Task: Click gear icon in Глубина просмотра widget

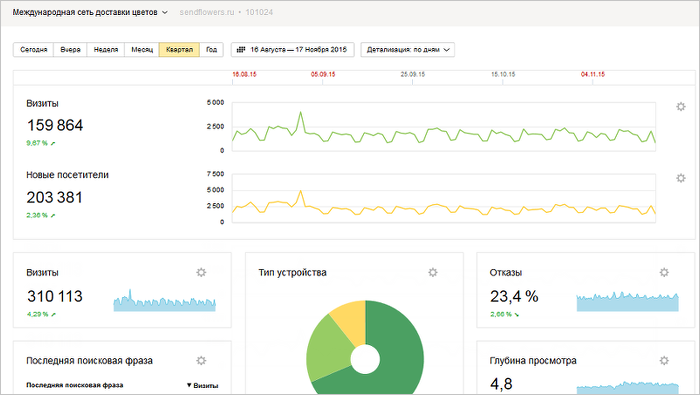Action: [x=664, y=360]
